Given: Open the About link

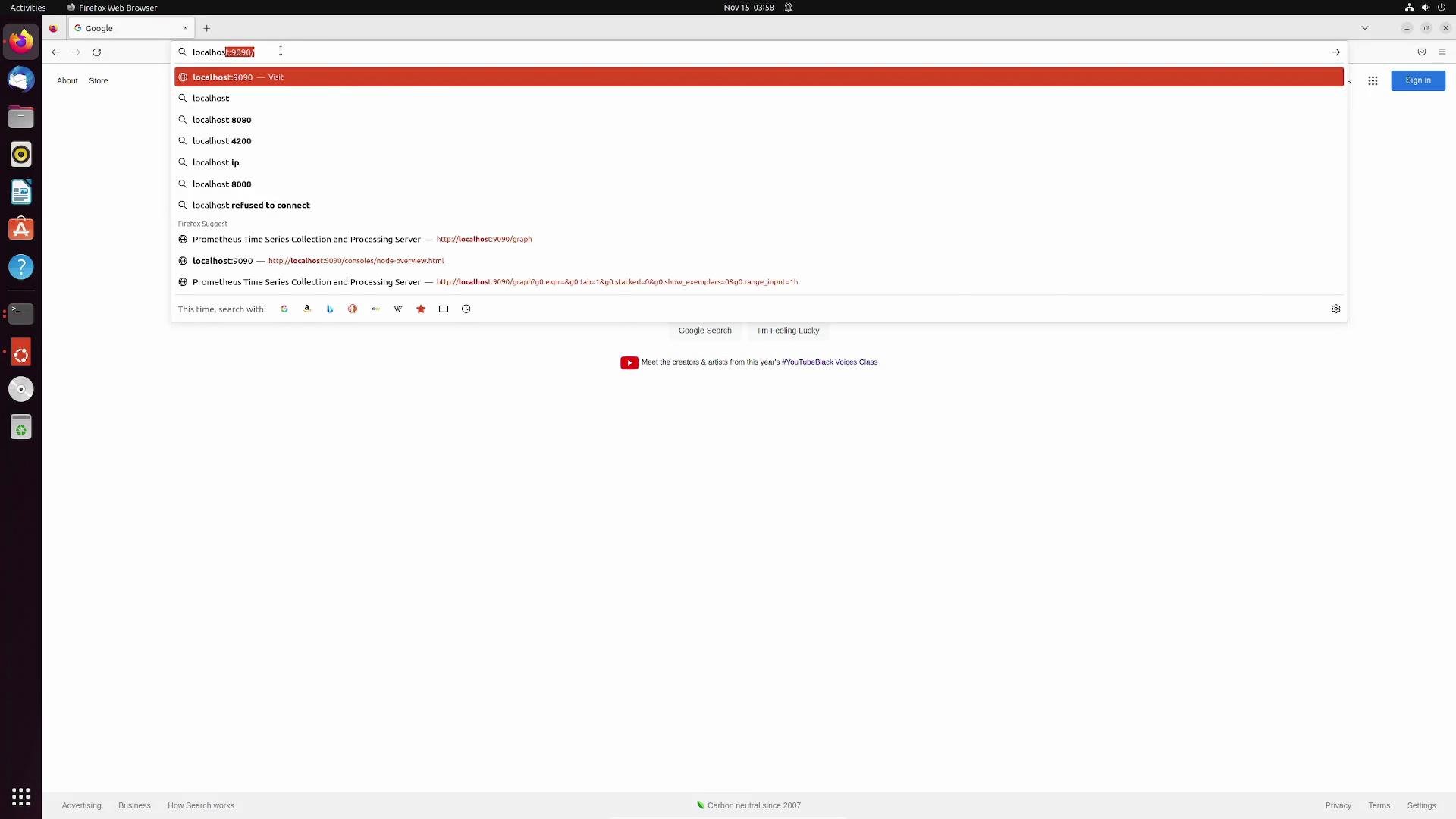Looking at the screenshot, I should click(x=67, y=81).
